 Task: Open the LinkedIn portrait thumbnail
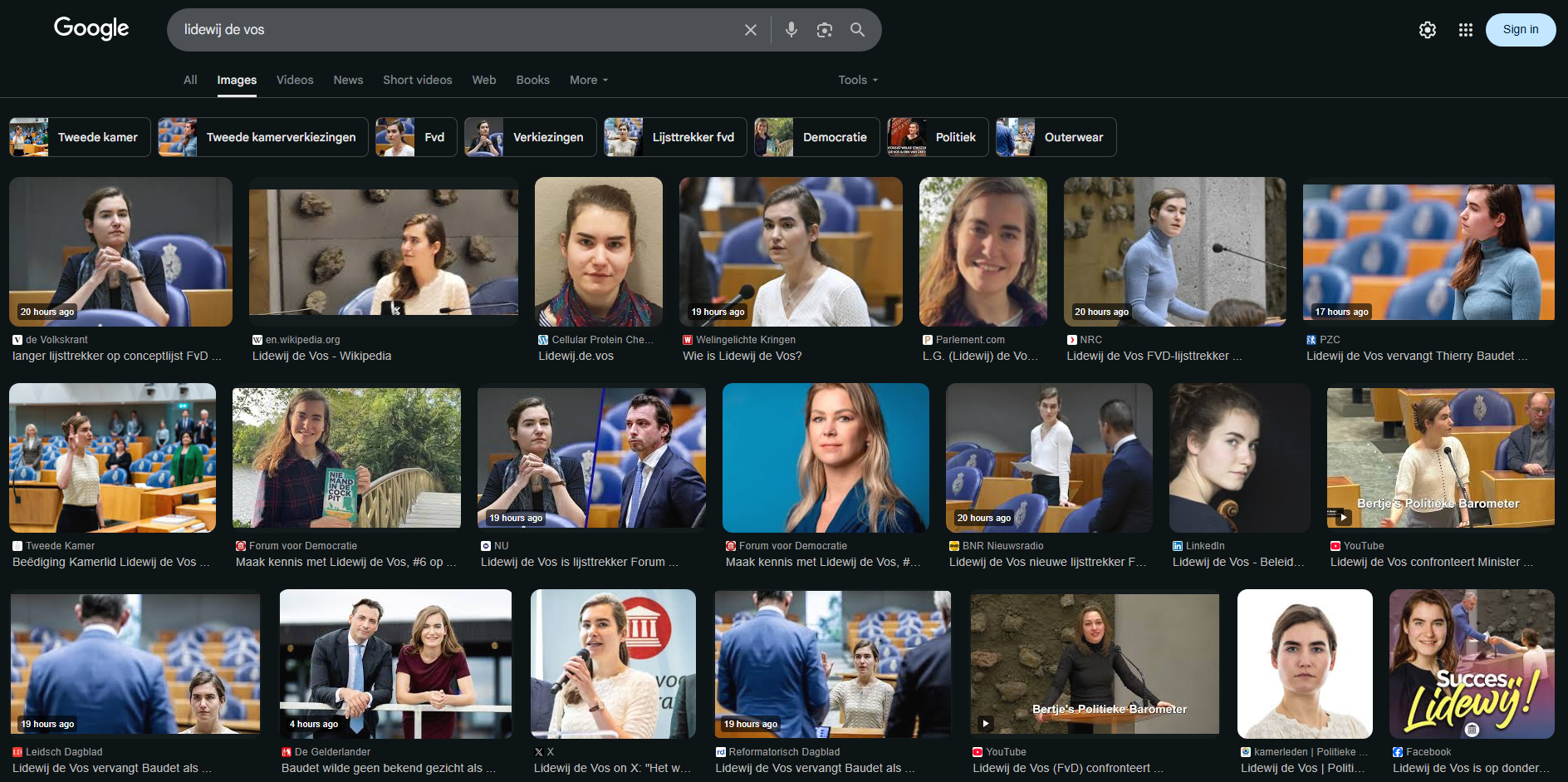coord(1240,458)
